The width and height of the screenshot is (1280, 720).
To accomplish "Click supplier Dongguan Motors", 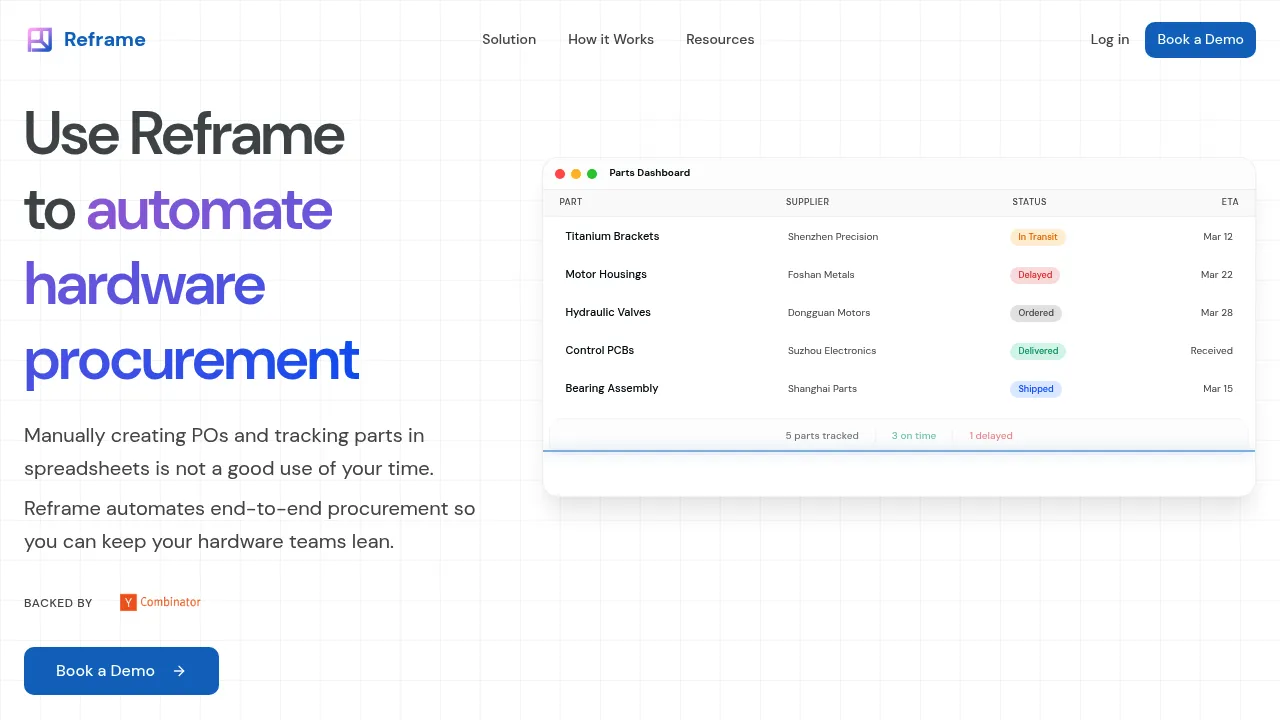I will pyautogui.click(x=829, y=313).
